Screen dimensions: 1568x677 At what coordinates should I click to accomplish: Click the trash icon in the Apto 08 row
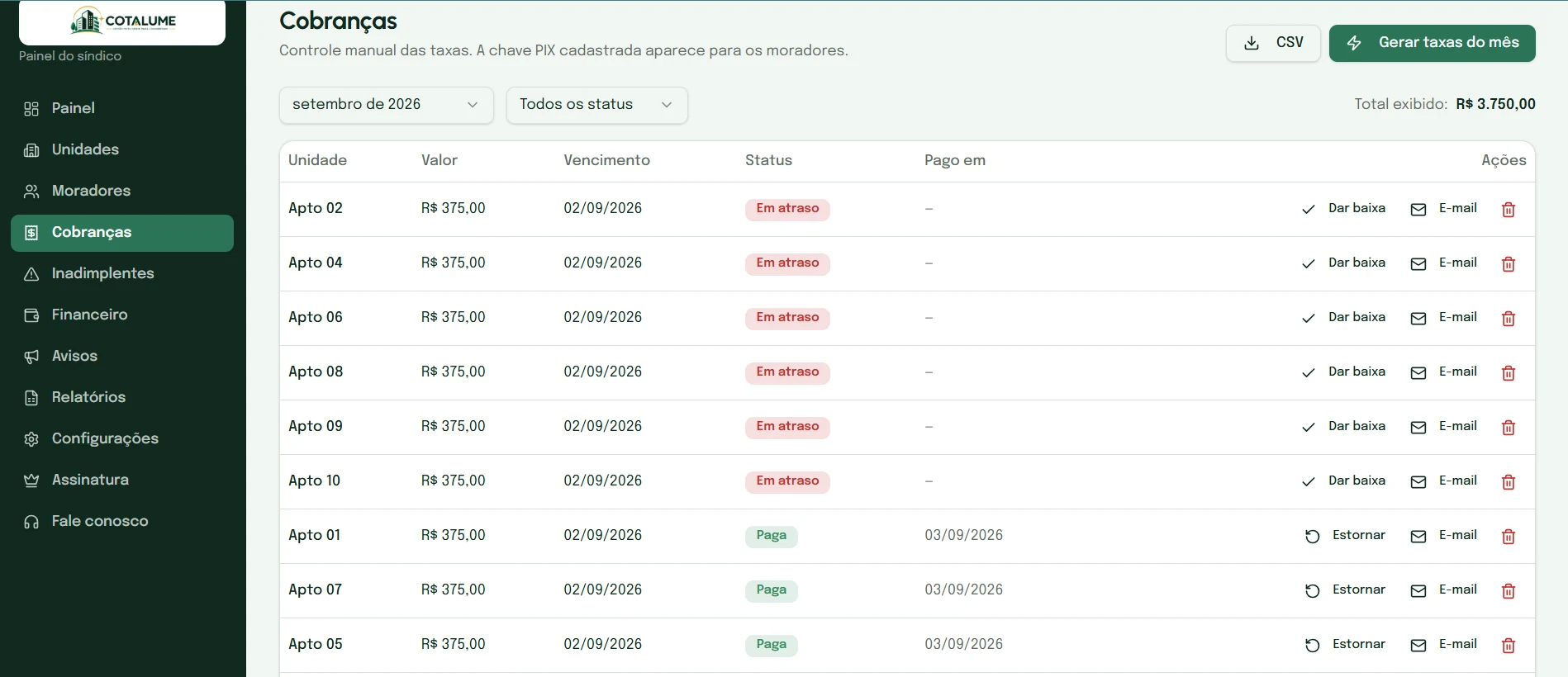1508,373
